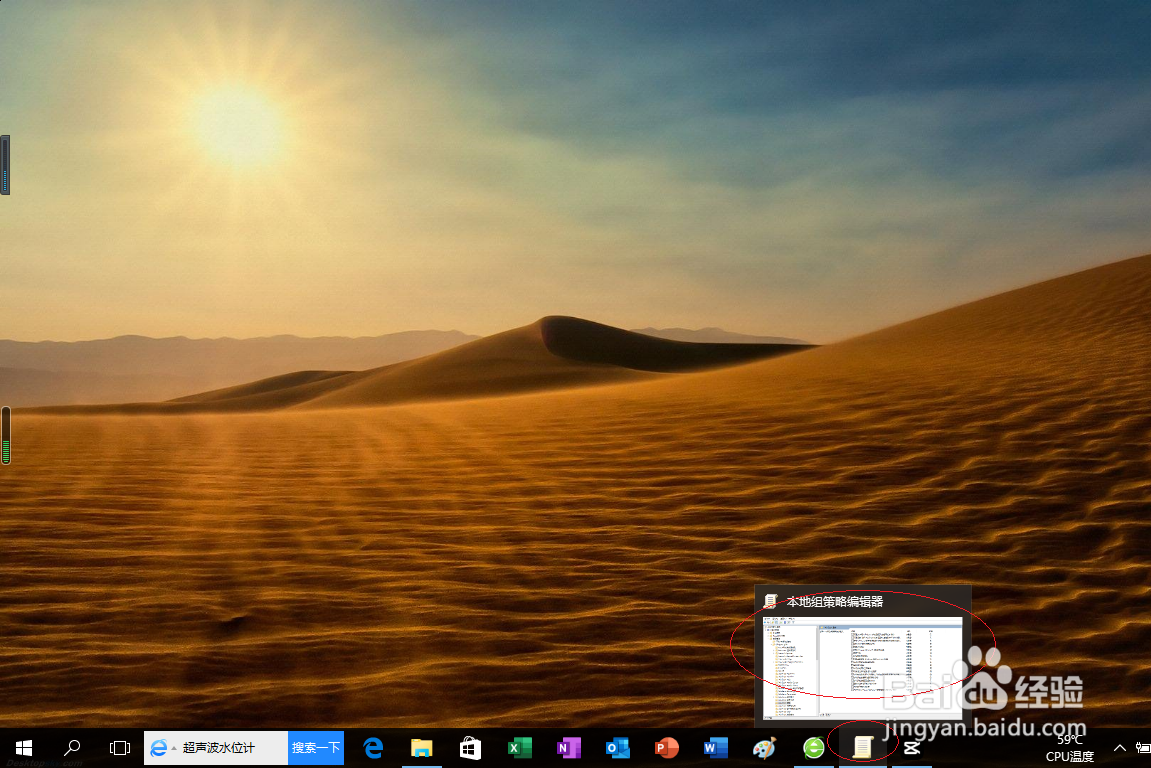Open OneNote from the taskbar

pos(568,747)
